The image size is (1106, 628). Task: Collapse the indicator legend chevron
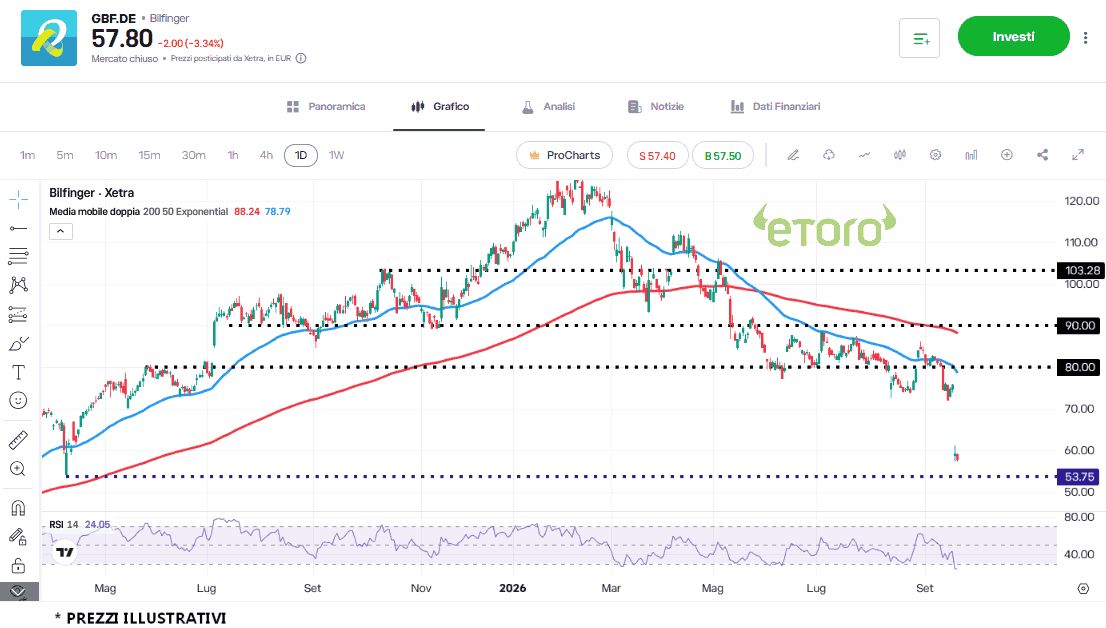point(61,231)
